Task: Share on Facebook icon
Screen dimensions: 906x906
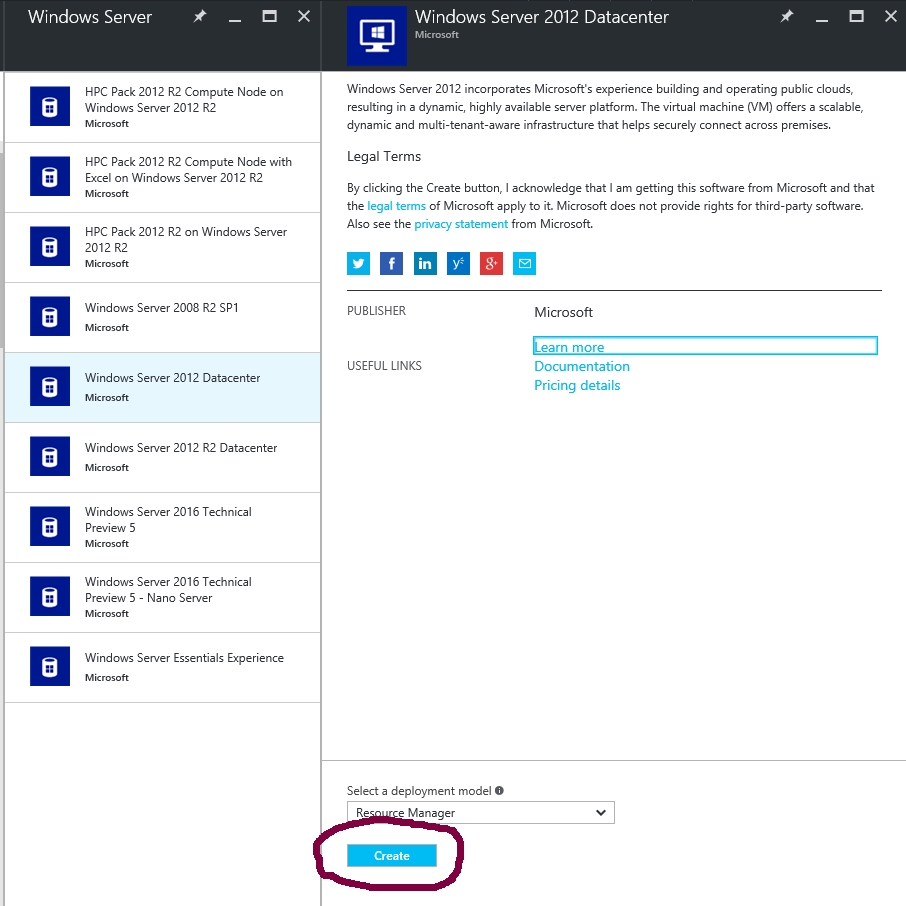Action: (391, 263)
